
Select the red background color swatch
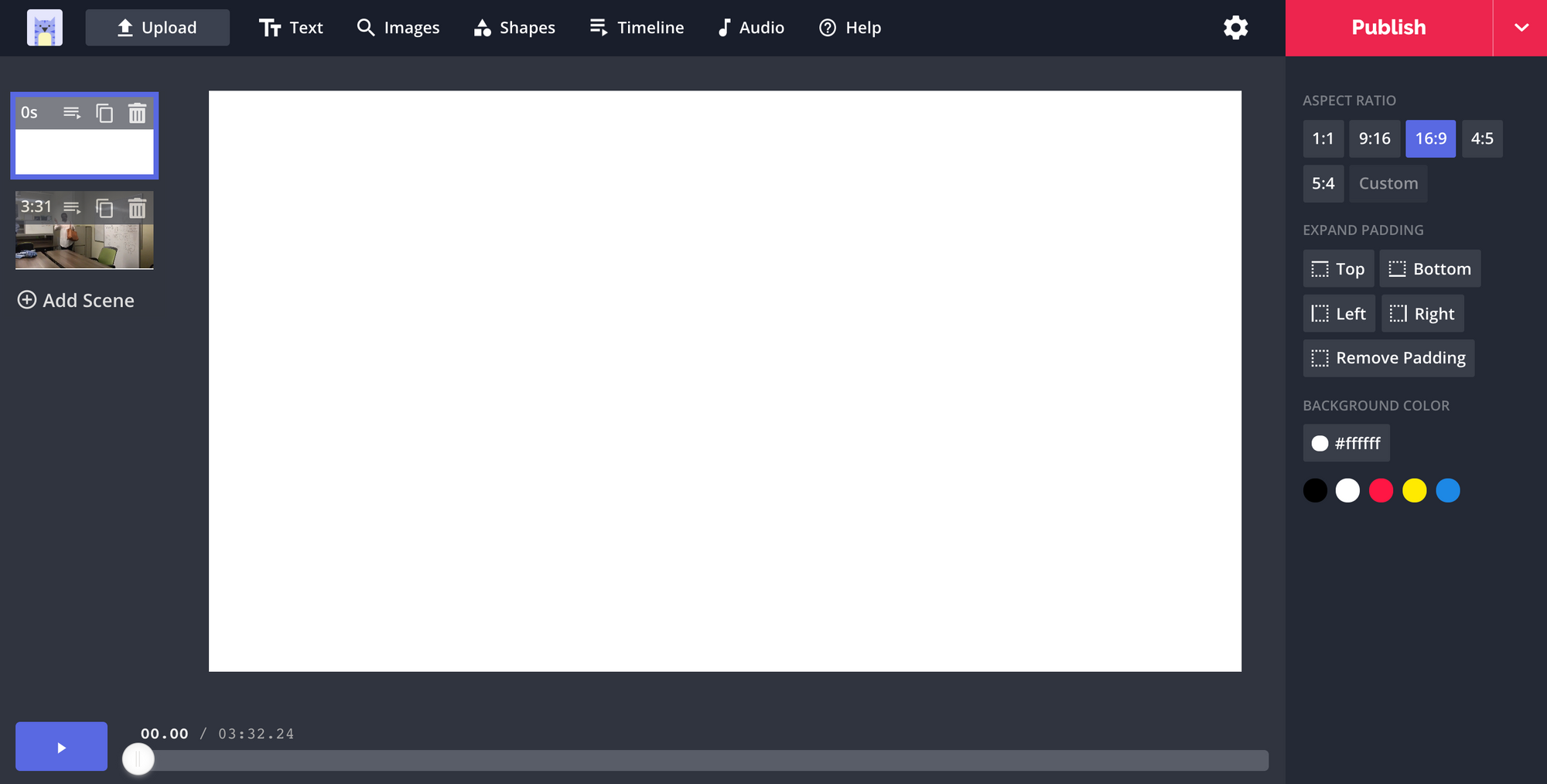[1381, 490]
